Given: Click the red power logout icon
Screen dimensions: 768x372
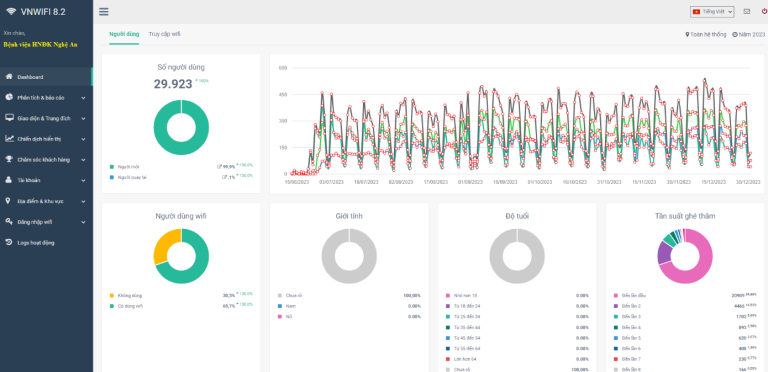Looking at the screenshot, I should point(765,11).
